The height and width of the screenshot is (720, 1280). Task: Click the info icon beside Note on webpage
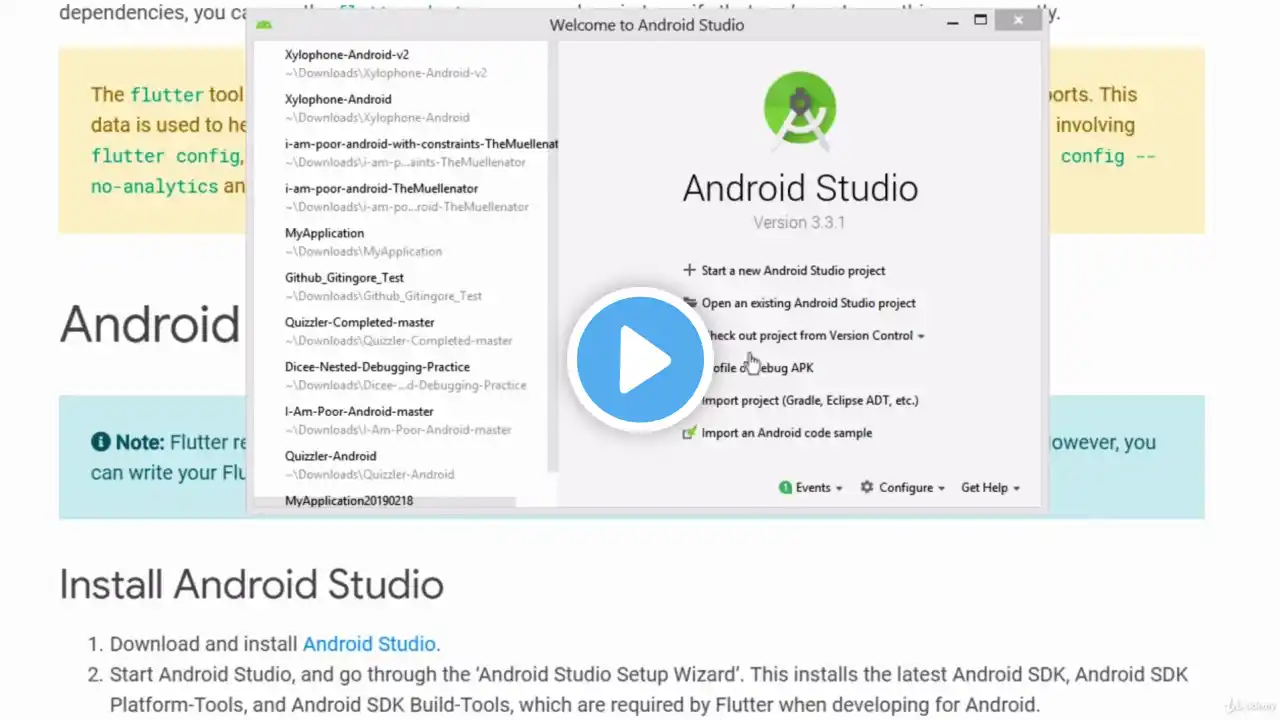click(100, 442)
